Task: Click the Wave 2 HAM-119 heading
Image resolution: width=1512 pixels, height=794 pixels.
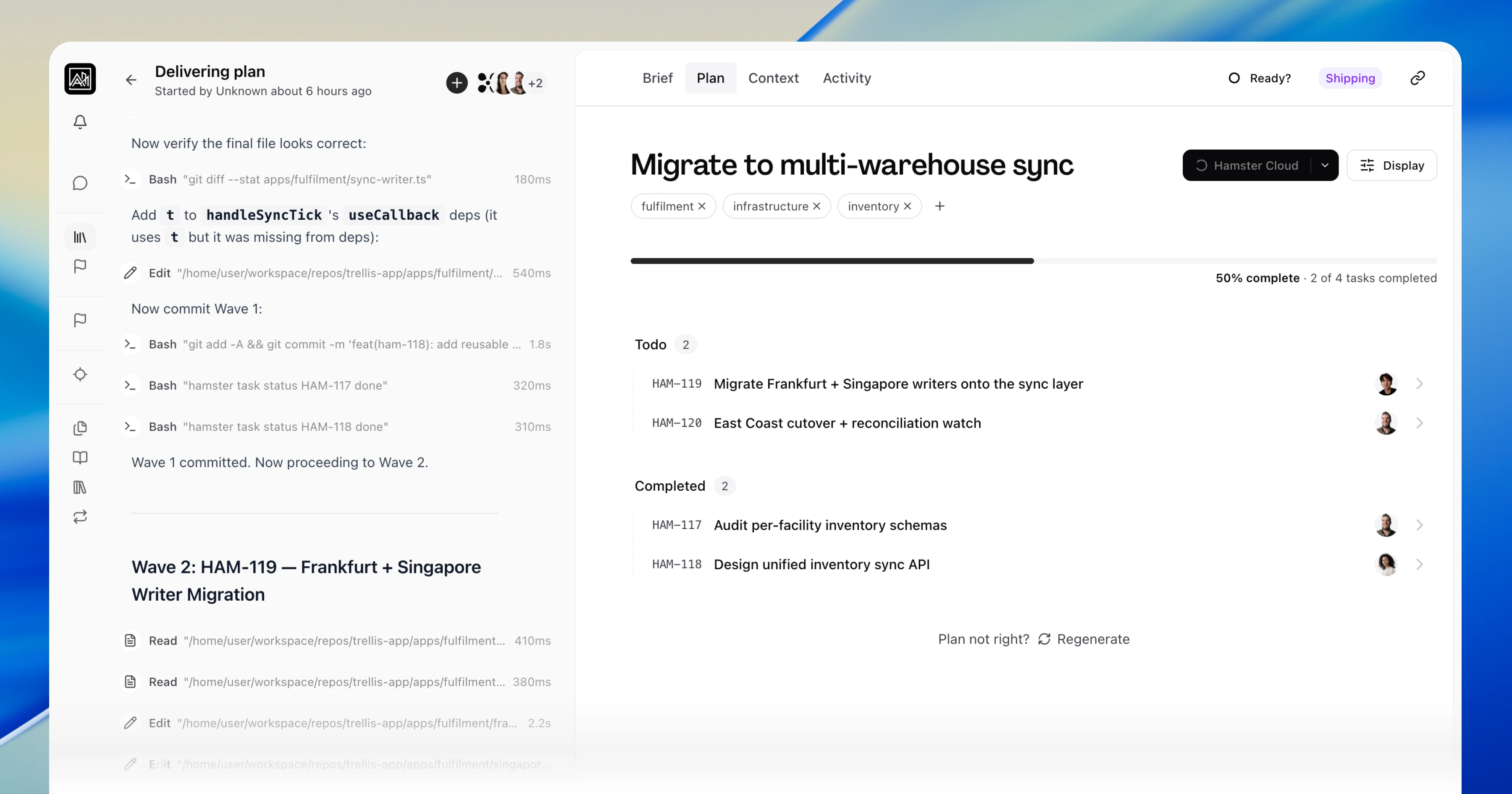Action: (x=307, y=581)
